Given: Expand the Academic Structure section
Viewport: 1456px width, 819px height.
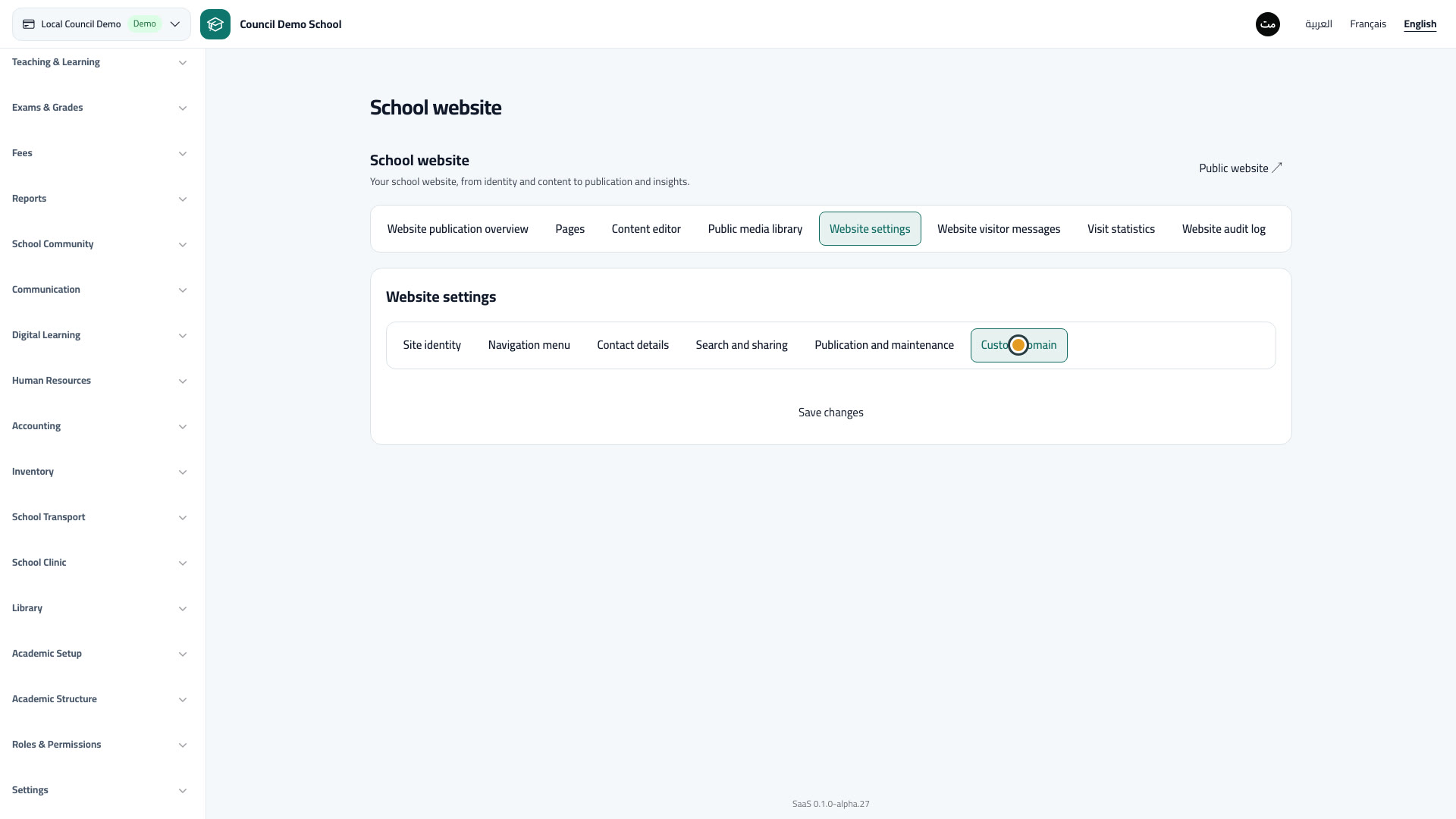Looking at the screenshot, I should [x=99, y=699].
